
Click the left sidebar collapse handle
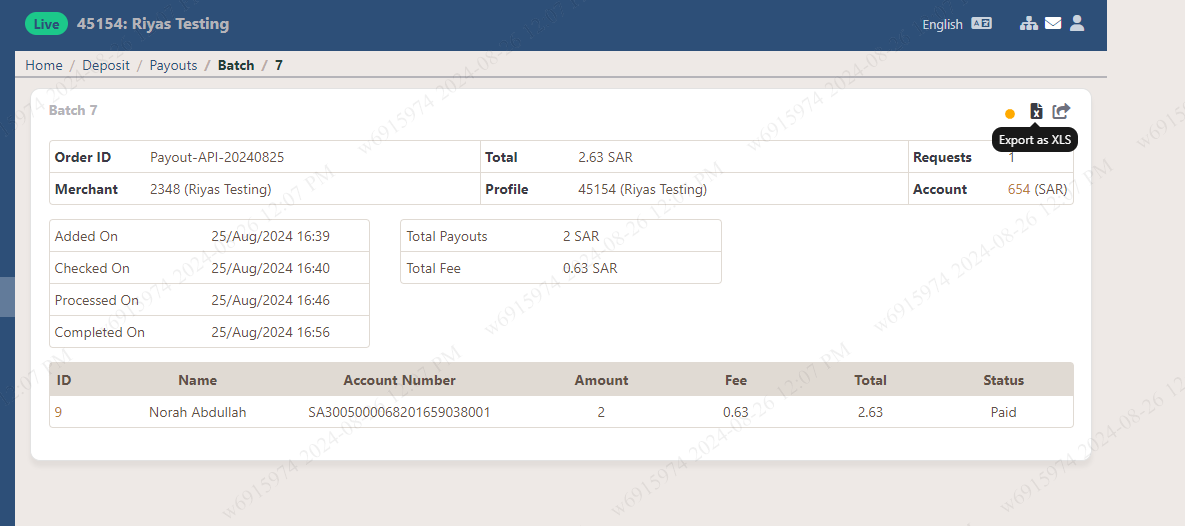(7, 296)
